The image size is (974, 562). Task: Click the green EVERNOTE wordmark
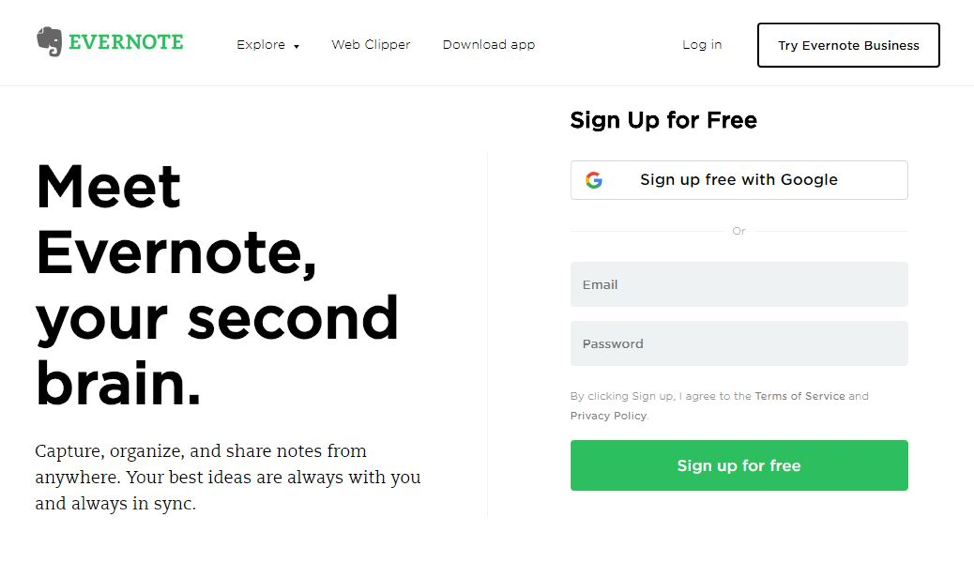[126, 42]
